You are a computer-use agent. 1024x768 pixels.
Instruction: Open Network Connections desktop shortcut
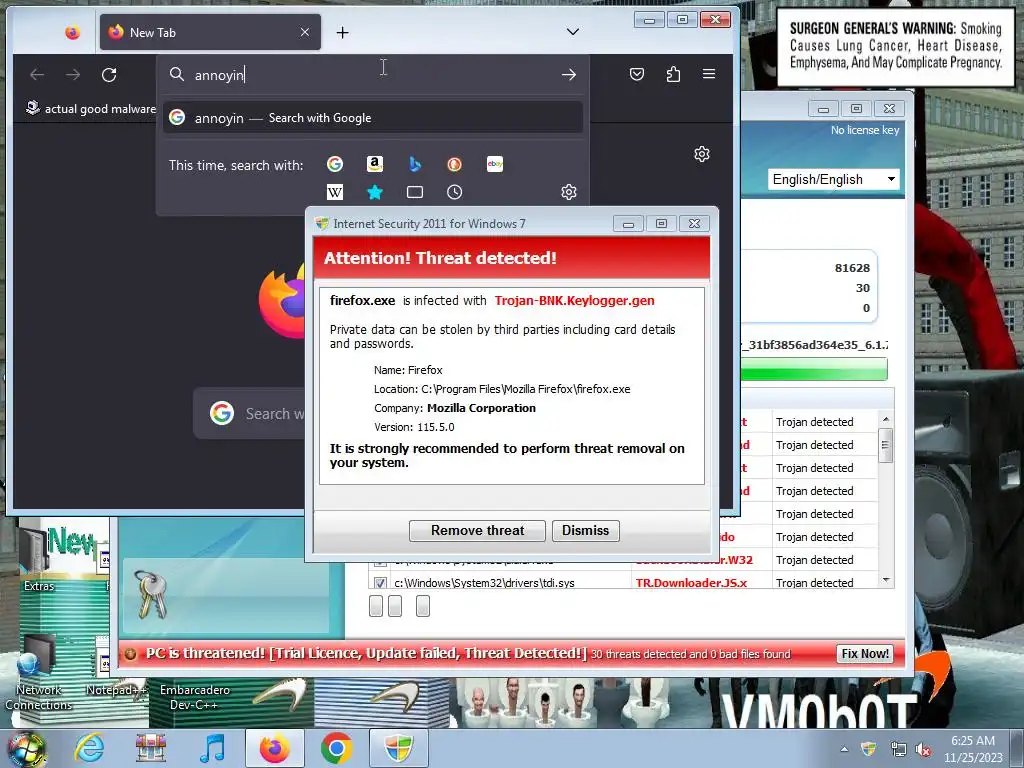click(39, 673)
